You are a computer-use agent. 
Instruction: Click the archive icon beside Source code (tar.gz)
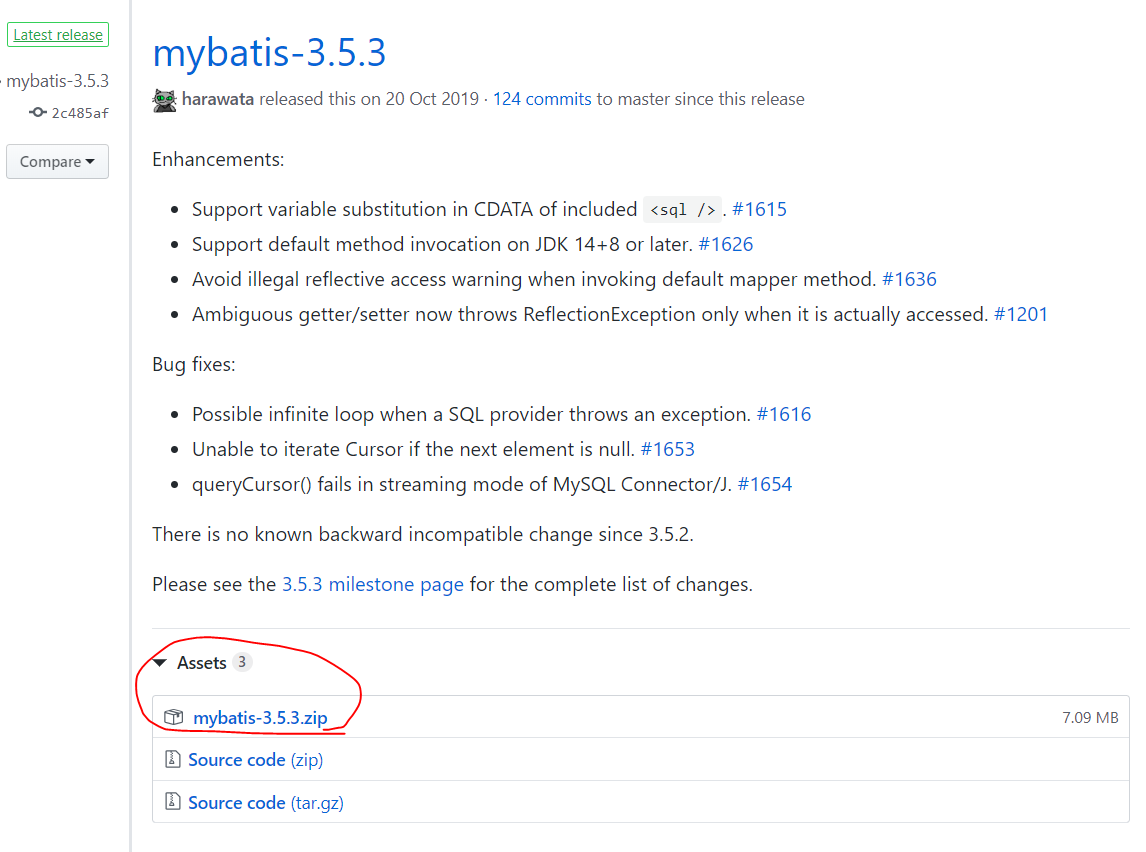point(172,802)
